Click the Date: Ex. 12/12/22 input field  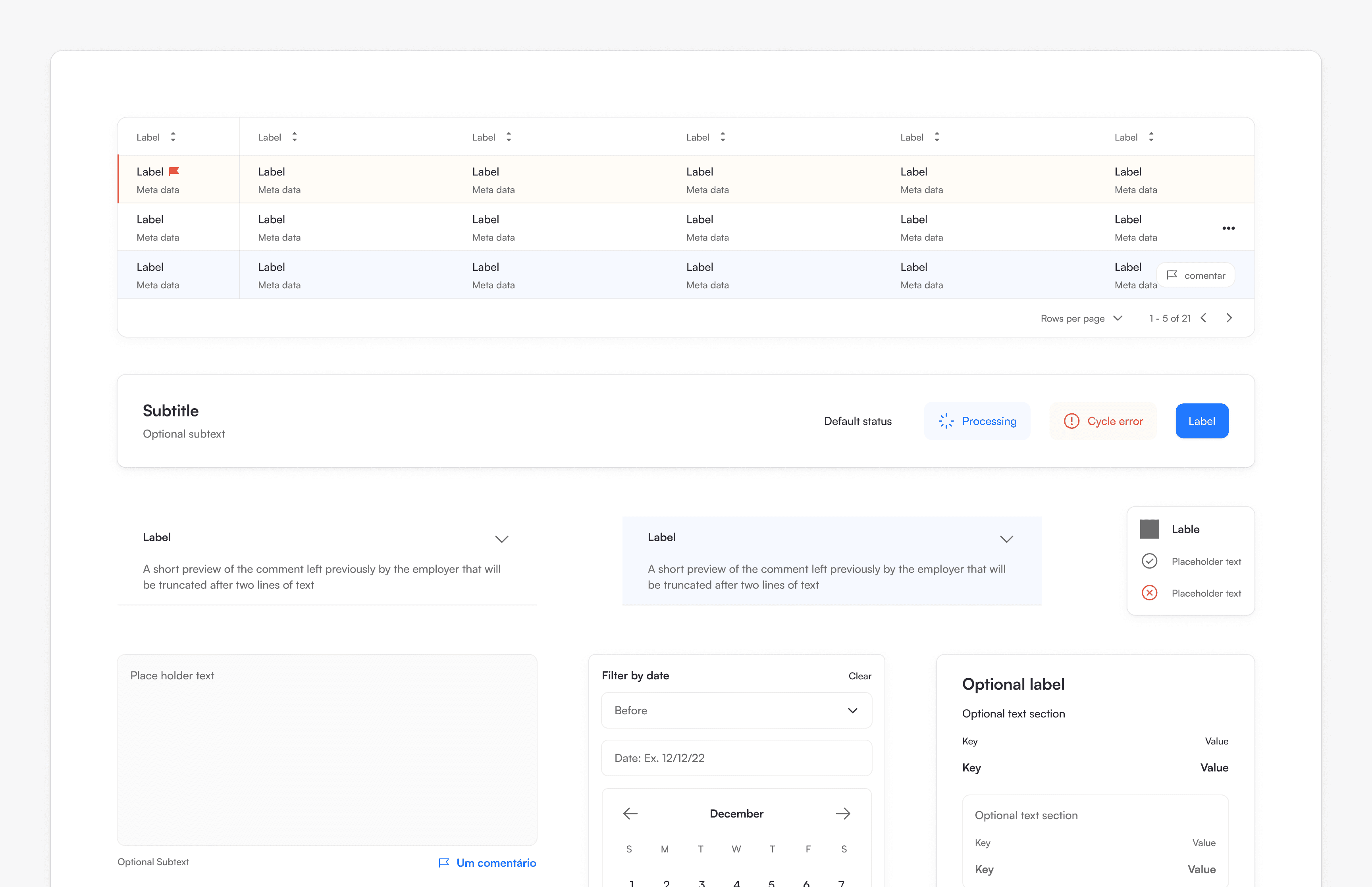pyautogui.click(x=736, y=758)
